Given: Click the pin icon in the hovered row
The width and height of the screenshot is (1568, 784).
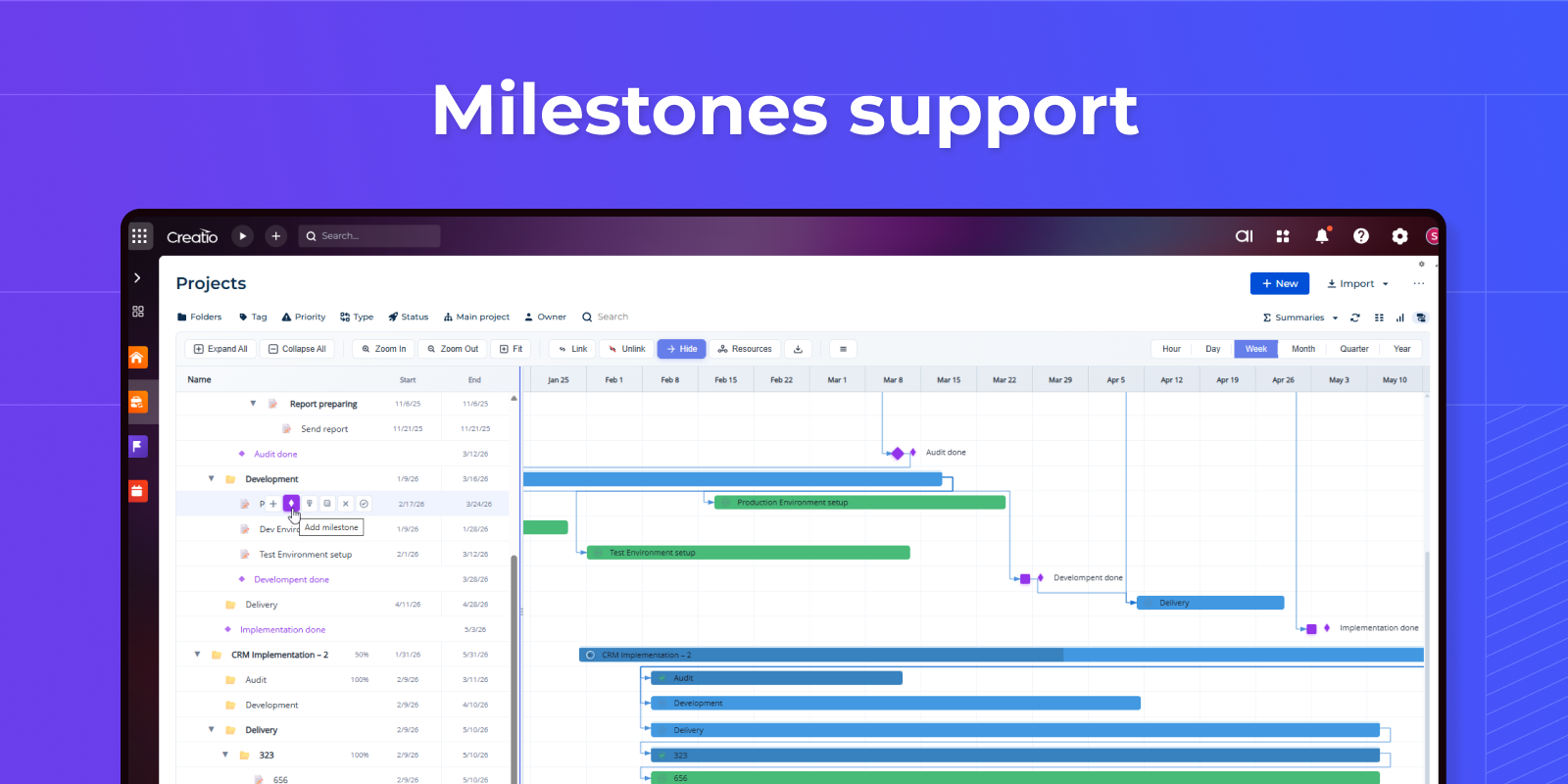Looking at the screenshot, I should point(310,504).
